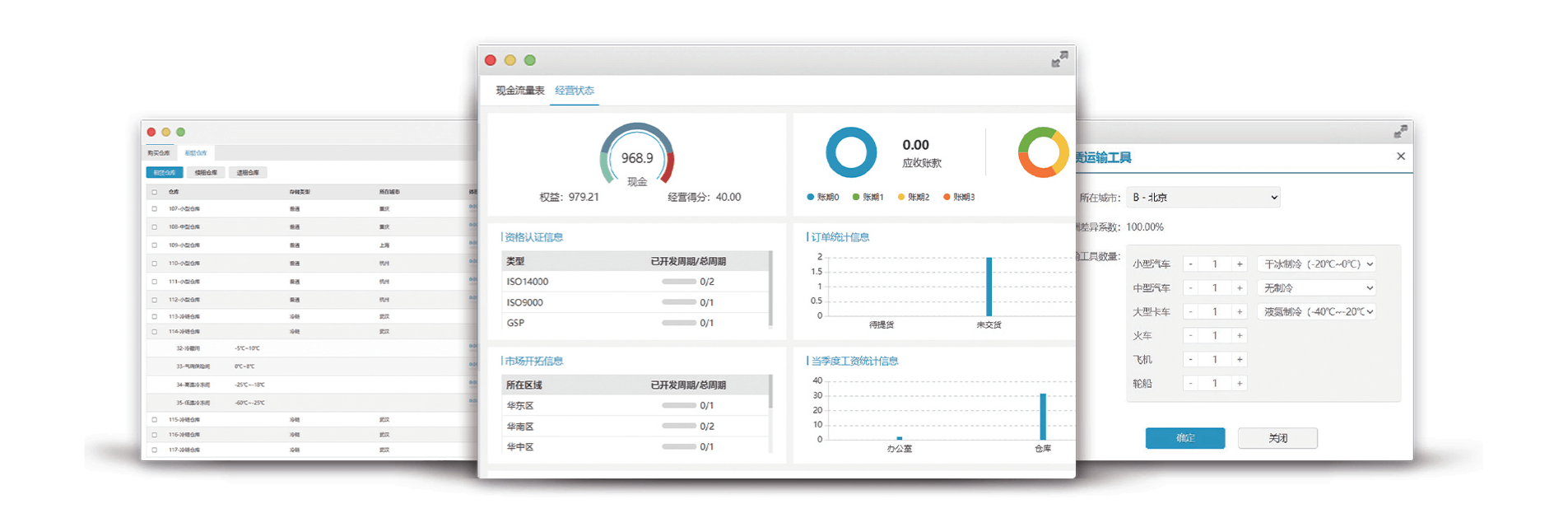Click the ISO14000 progress bar

point(679,282)
